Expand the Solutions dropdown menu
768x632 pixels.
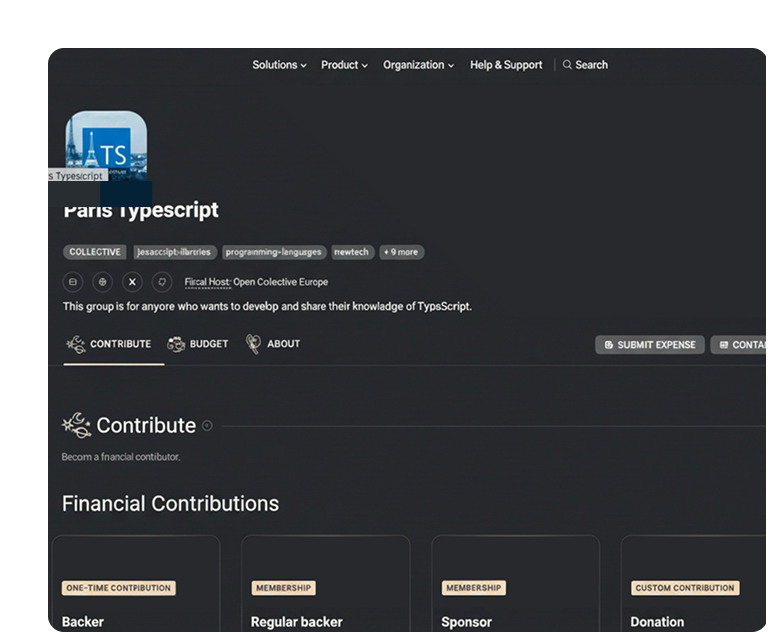279,65
